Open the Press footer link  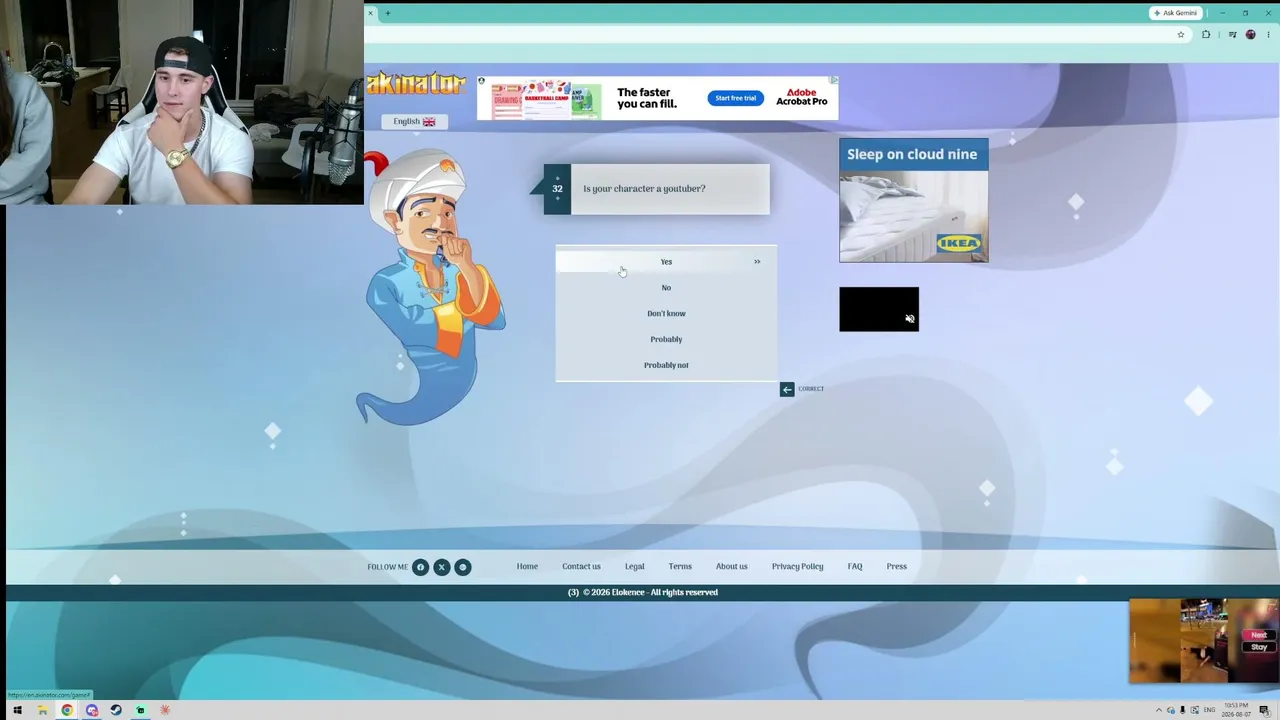tap(896, 567)
